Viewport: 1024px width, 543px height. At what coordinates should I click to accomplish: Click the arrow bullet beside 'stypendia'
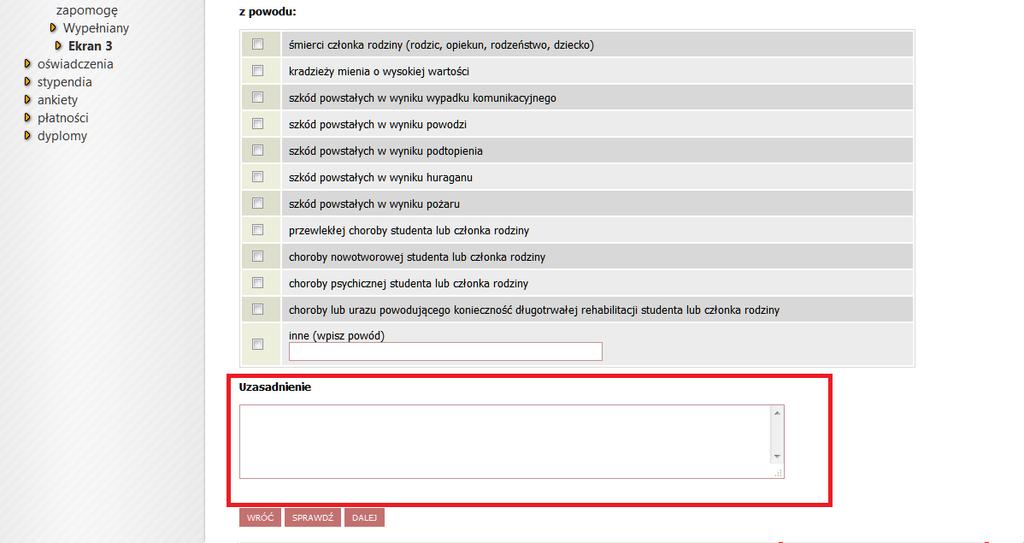coord(27,82)
